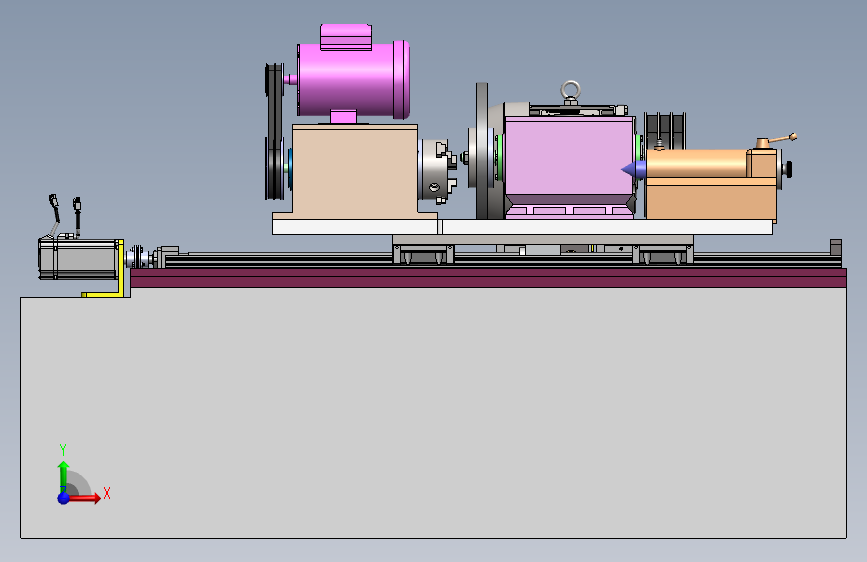Select the large gray machine base
The width and height of the screenshot is (867, 562).
[x=434, y=412]
